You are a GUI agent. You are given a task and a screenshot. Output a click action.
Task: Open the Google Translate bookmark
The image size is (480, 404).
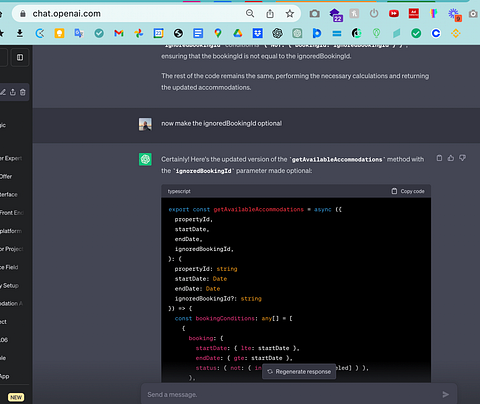tap(79, 33)
